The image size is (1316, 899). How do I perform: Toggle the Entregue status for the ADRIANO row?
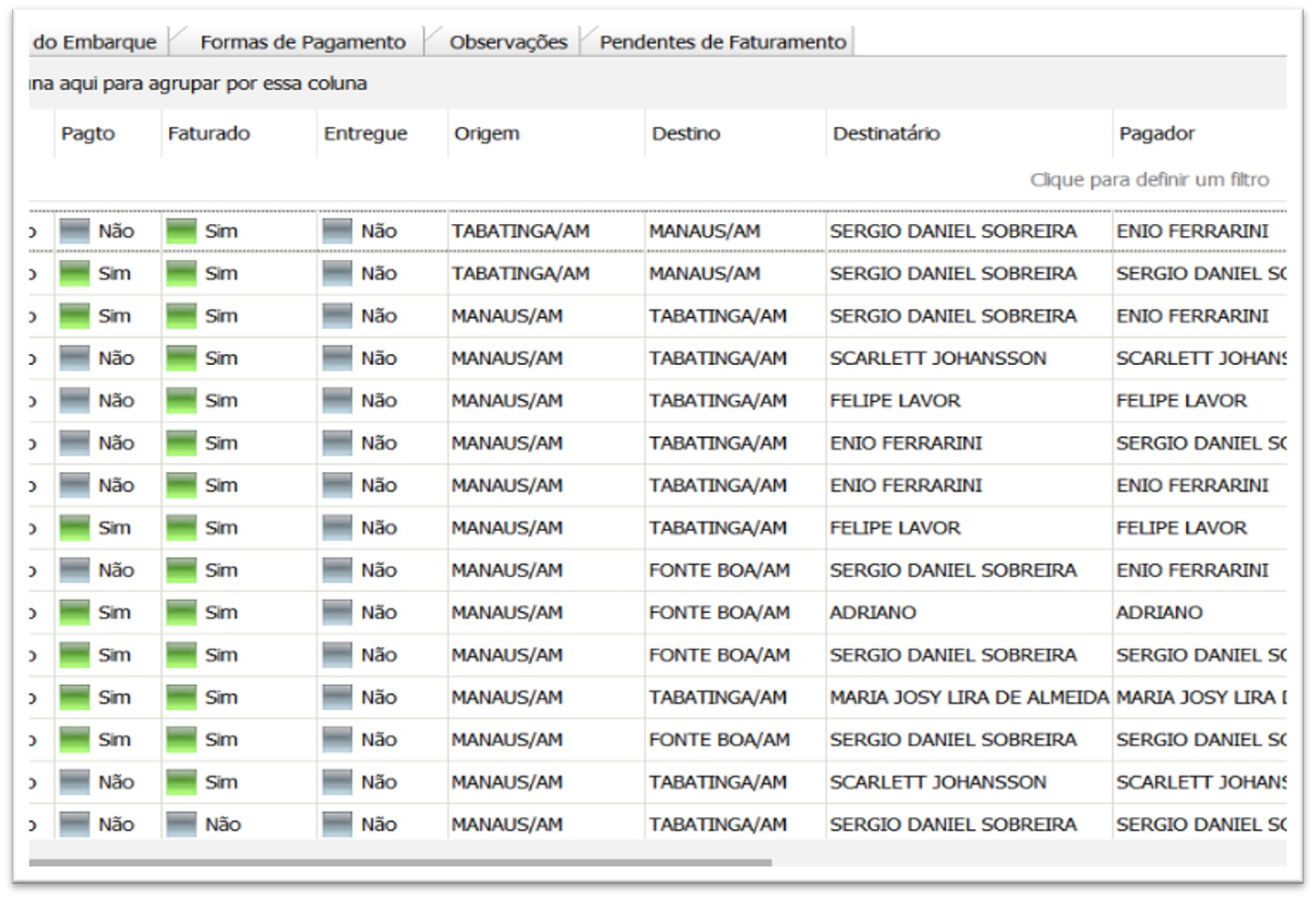click(337, 612)
